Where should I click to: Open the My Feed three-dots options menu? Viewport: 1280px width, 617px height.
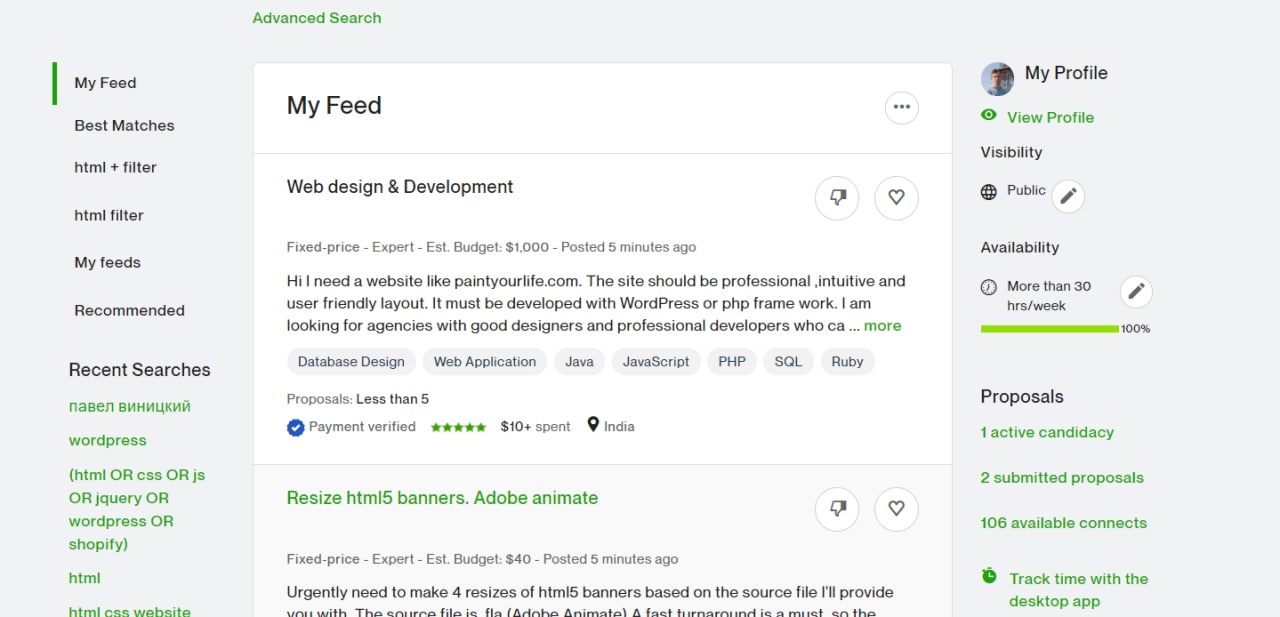(901, 107)
